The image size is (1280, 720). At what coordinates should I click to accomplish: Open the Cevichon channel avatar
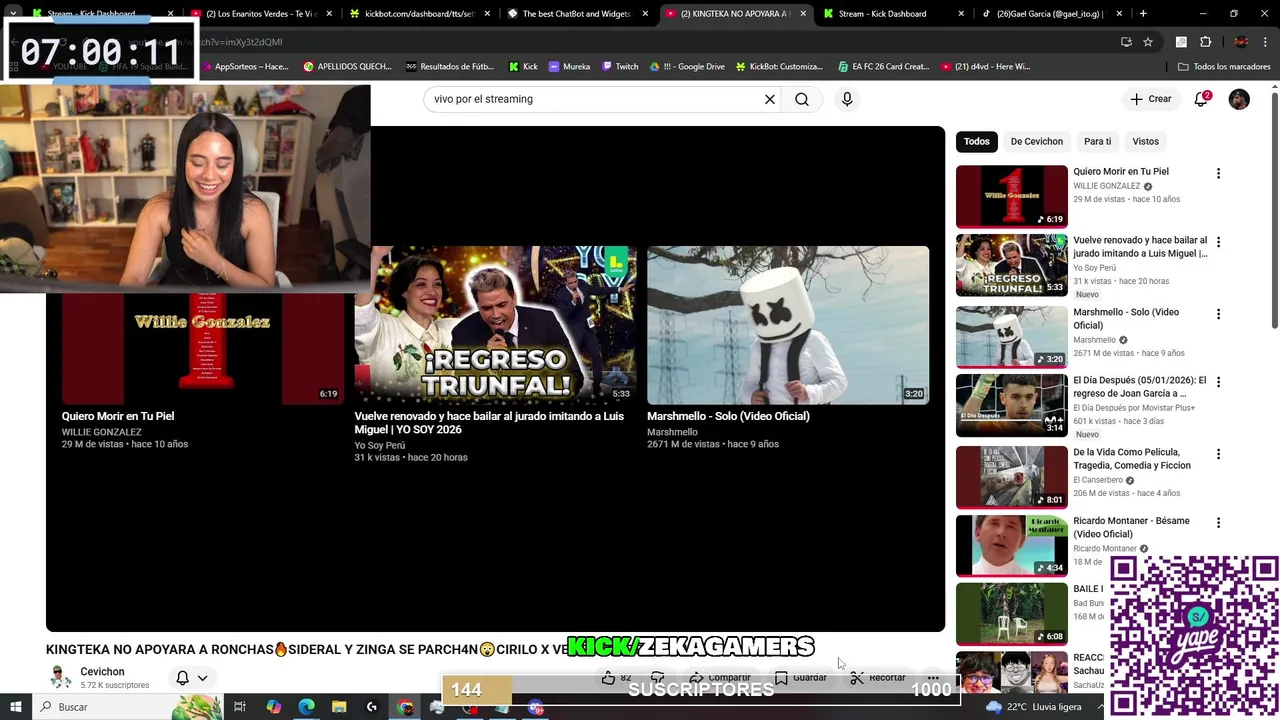coord(61,678)
